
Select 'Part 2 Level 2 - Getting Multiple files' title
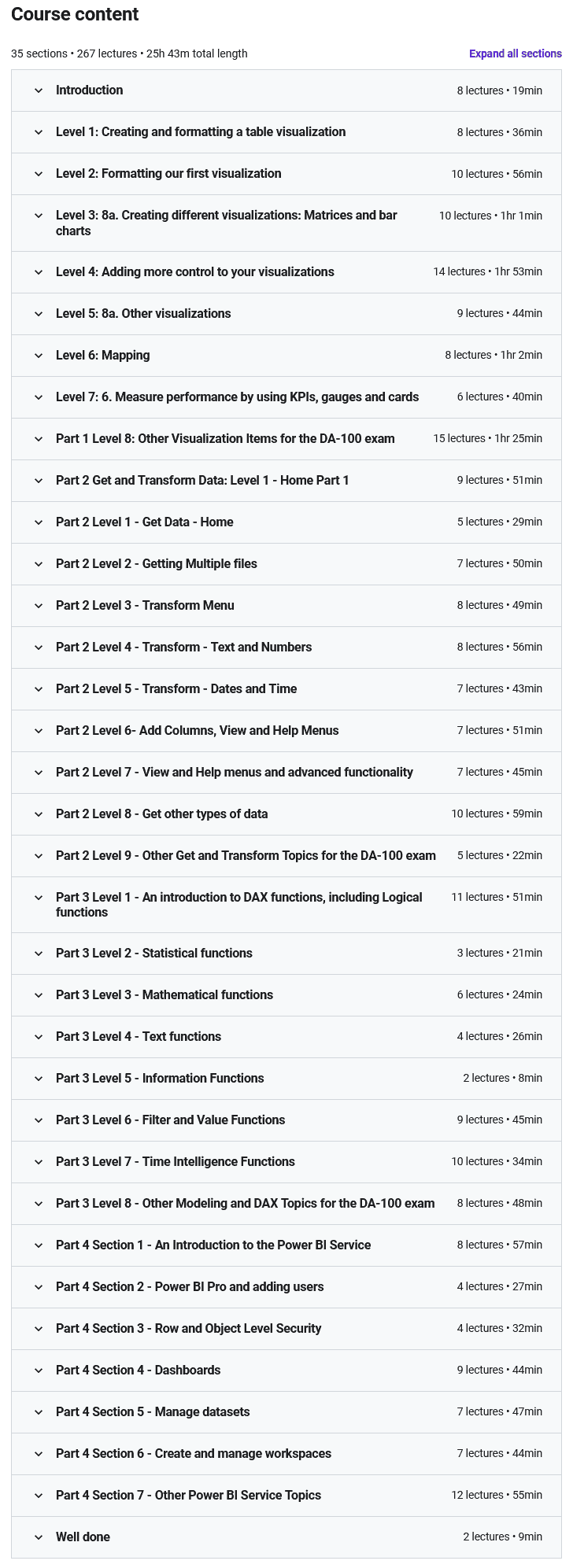(x=157, y=563)
